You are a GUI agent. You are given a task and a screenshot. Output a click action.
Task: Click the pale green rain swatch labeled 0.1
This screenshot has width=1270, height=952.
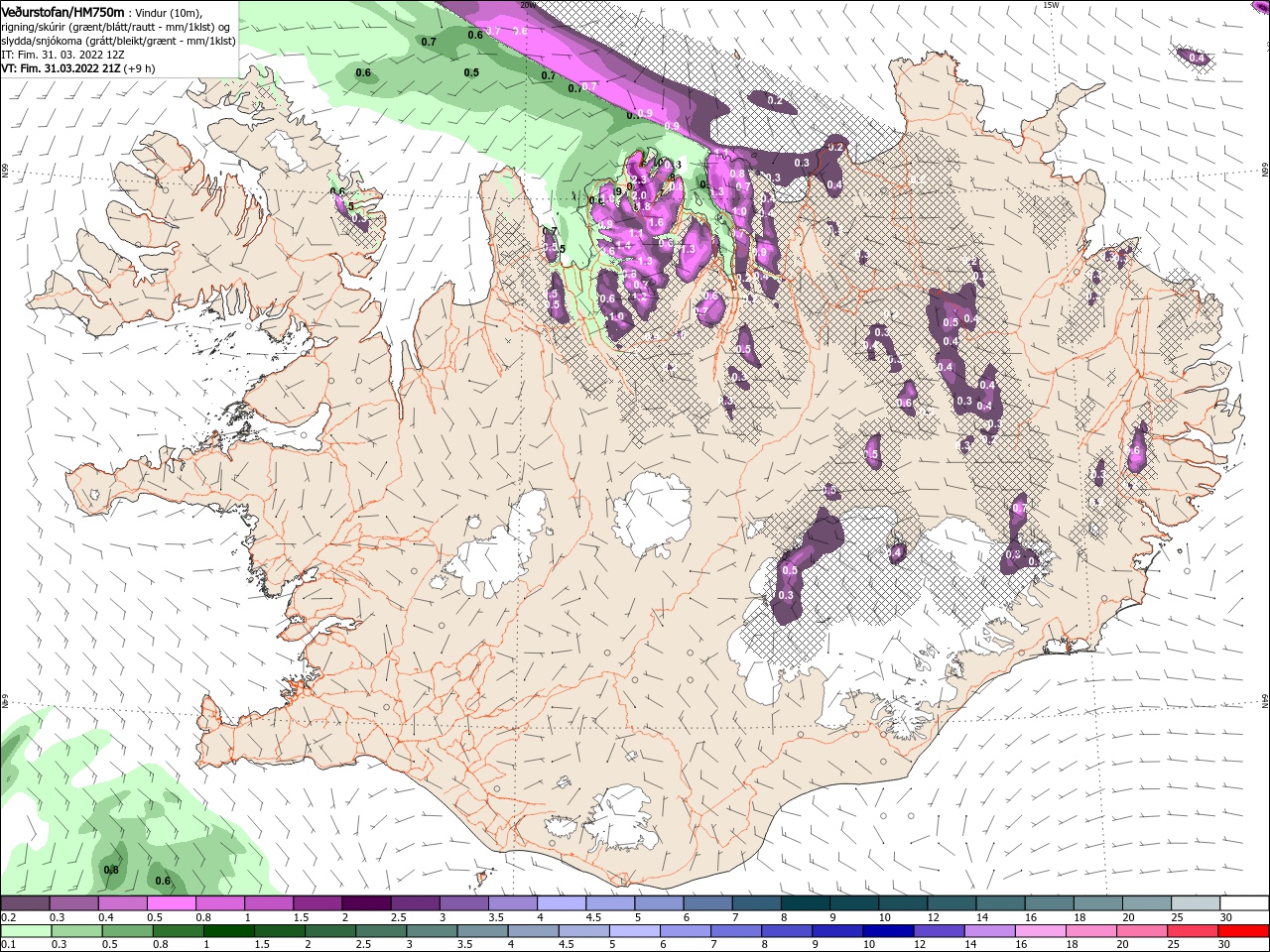pyautogui.click(x=25, y=931)
